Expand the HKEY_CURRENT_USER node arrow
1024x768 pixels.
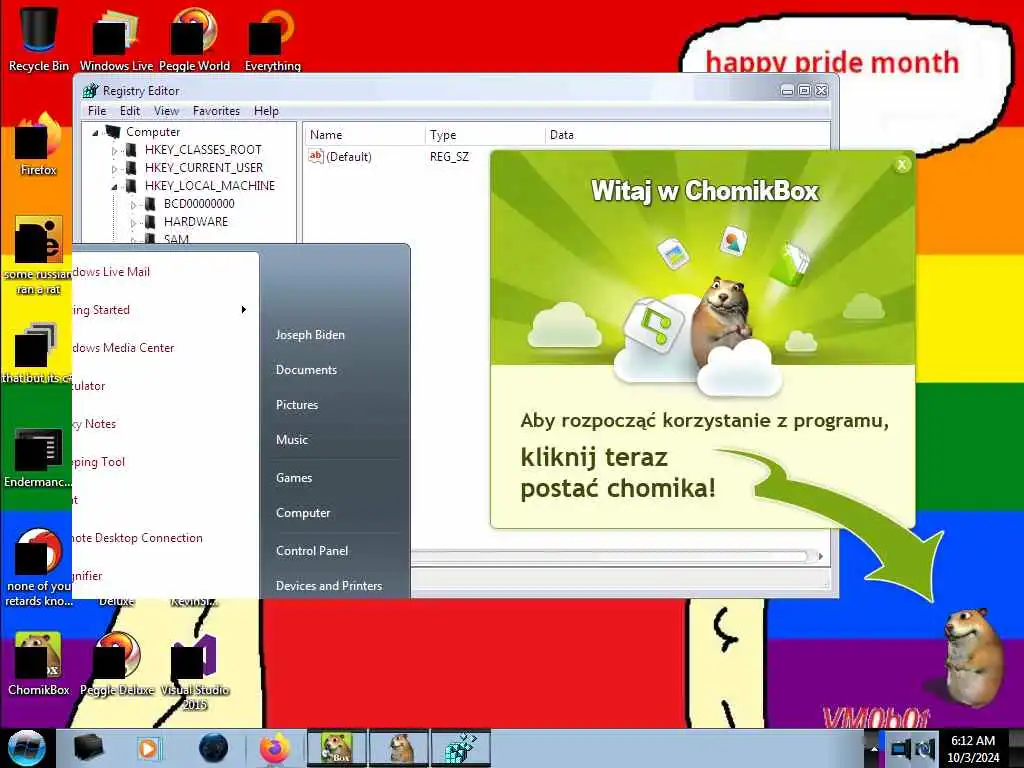[x=114, y=169]
